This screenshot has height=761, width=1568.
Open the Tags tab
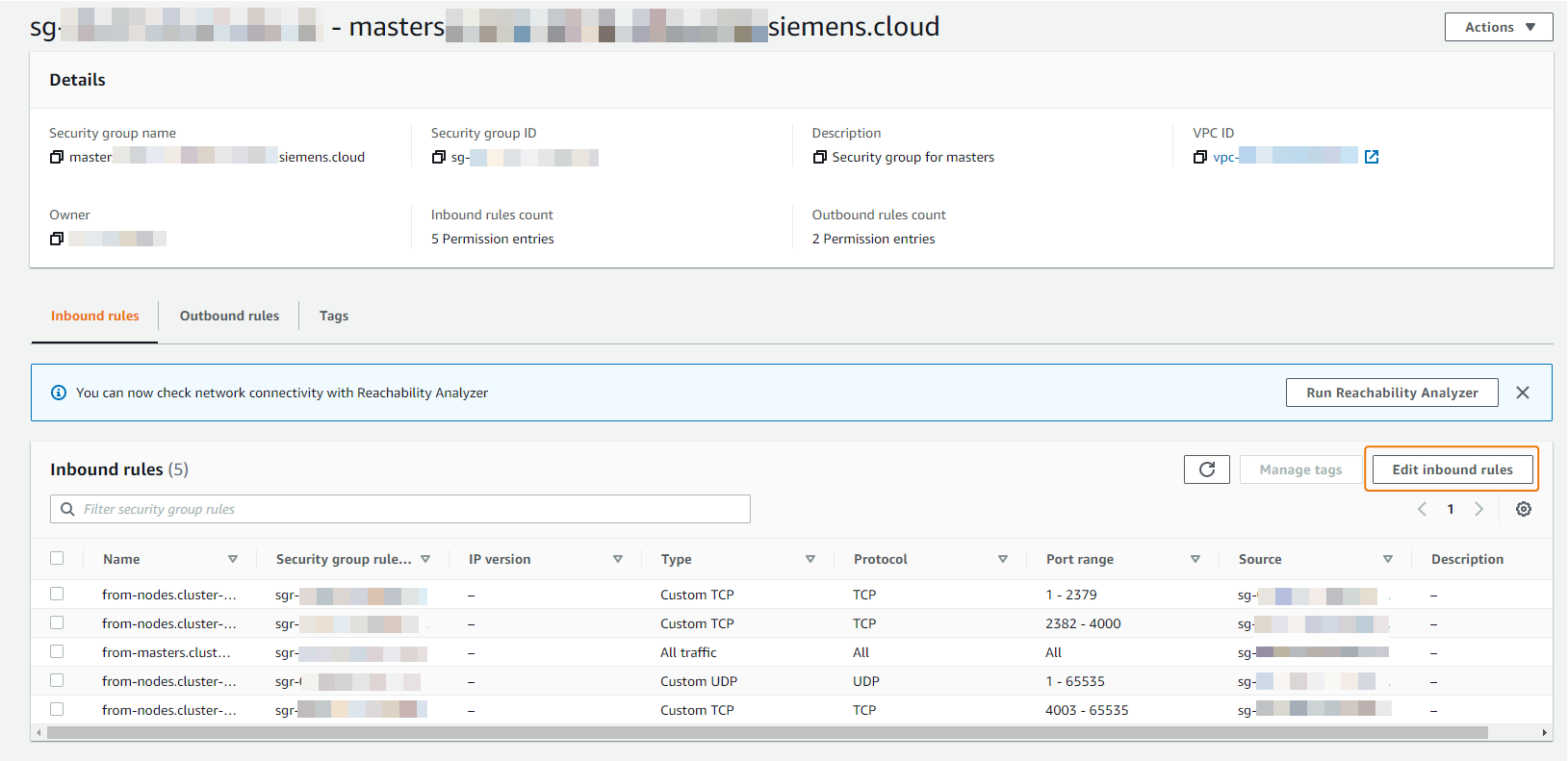[x=334, y=316]
